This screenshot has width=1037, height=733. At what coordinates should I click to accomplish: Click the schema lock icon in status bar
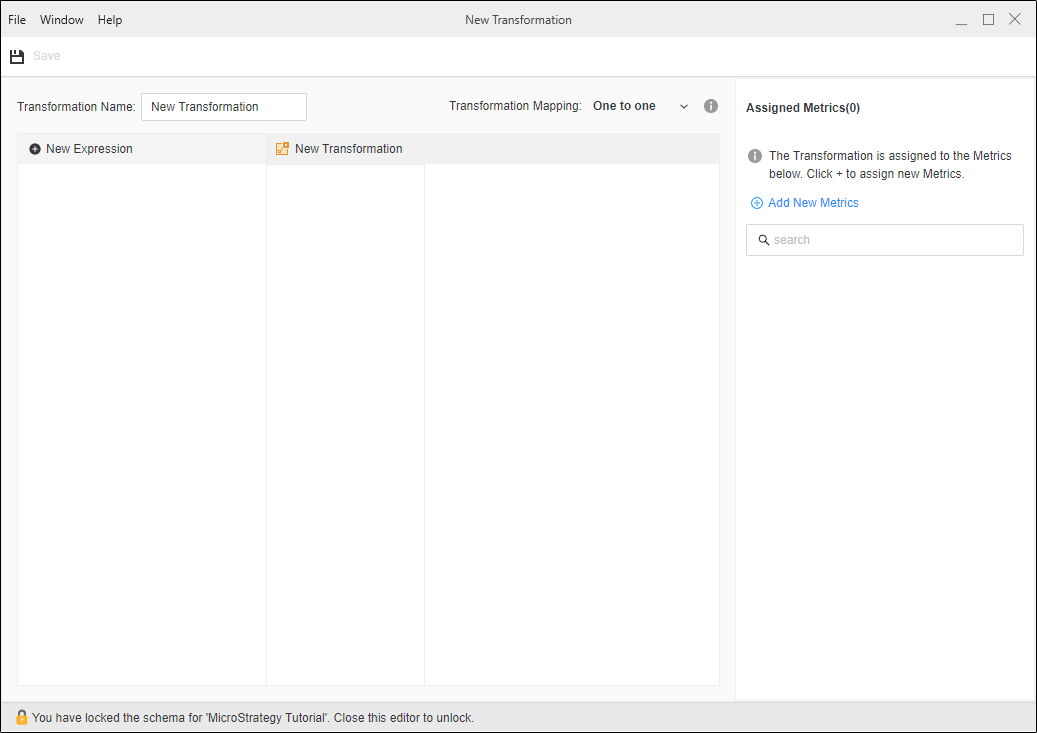pos(21,717)
